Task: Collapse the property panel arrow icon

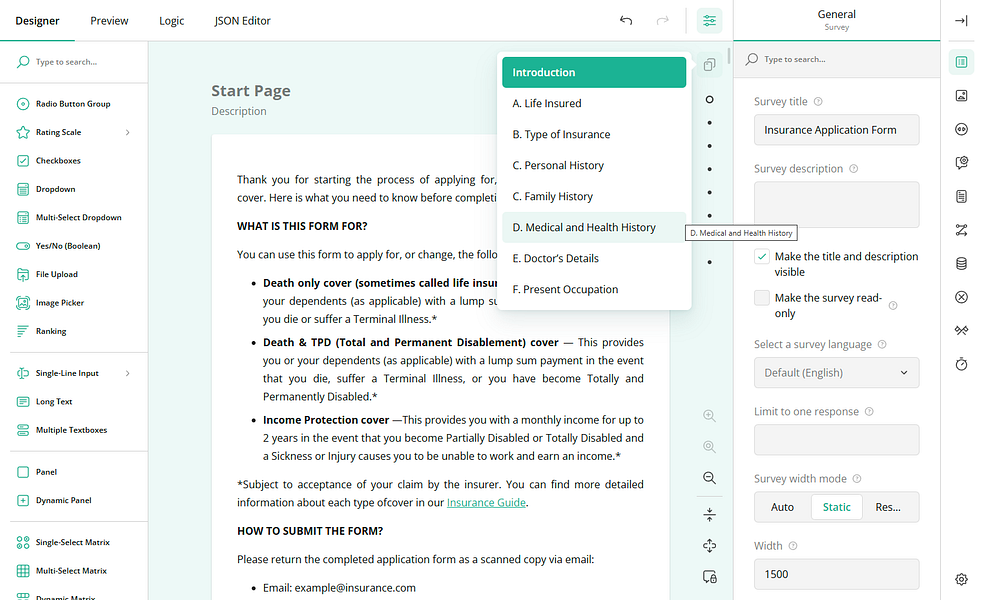Action: tap(961, 21)
